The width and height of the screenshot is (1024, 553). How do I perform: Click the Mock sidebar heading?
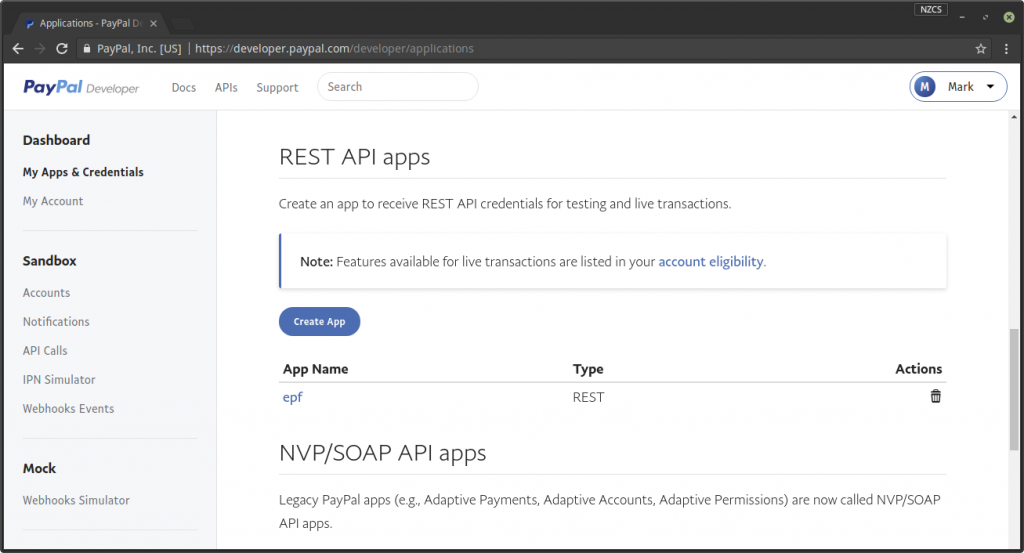[39, 468]
